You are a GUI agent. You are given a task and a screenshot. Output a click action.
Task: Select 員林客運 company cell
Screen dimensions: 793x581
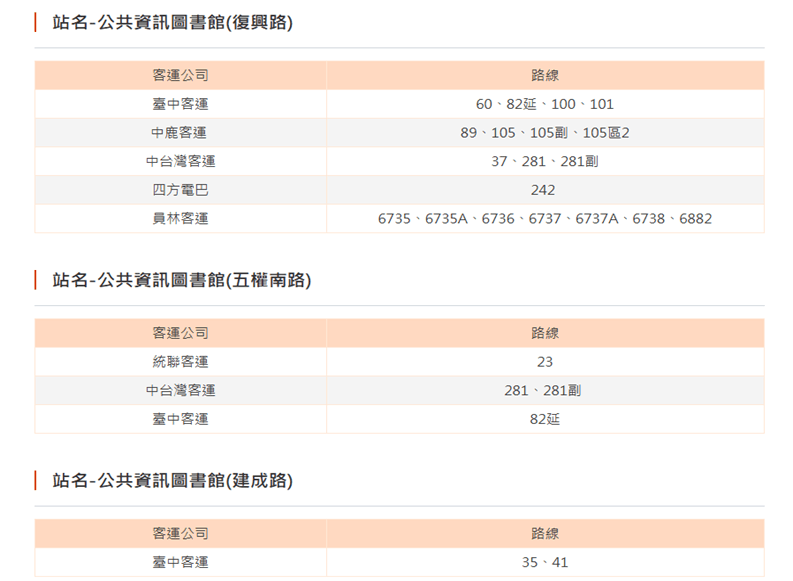coord(181,218)
